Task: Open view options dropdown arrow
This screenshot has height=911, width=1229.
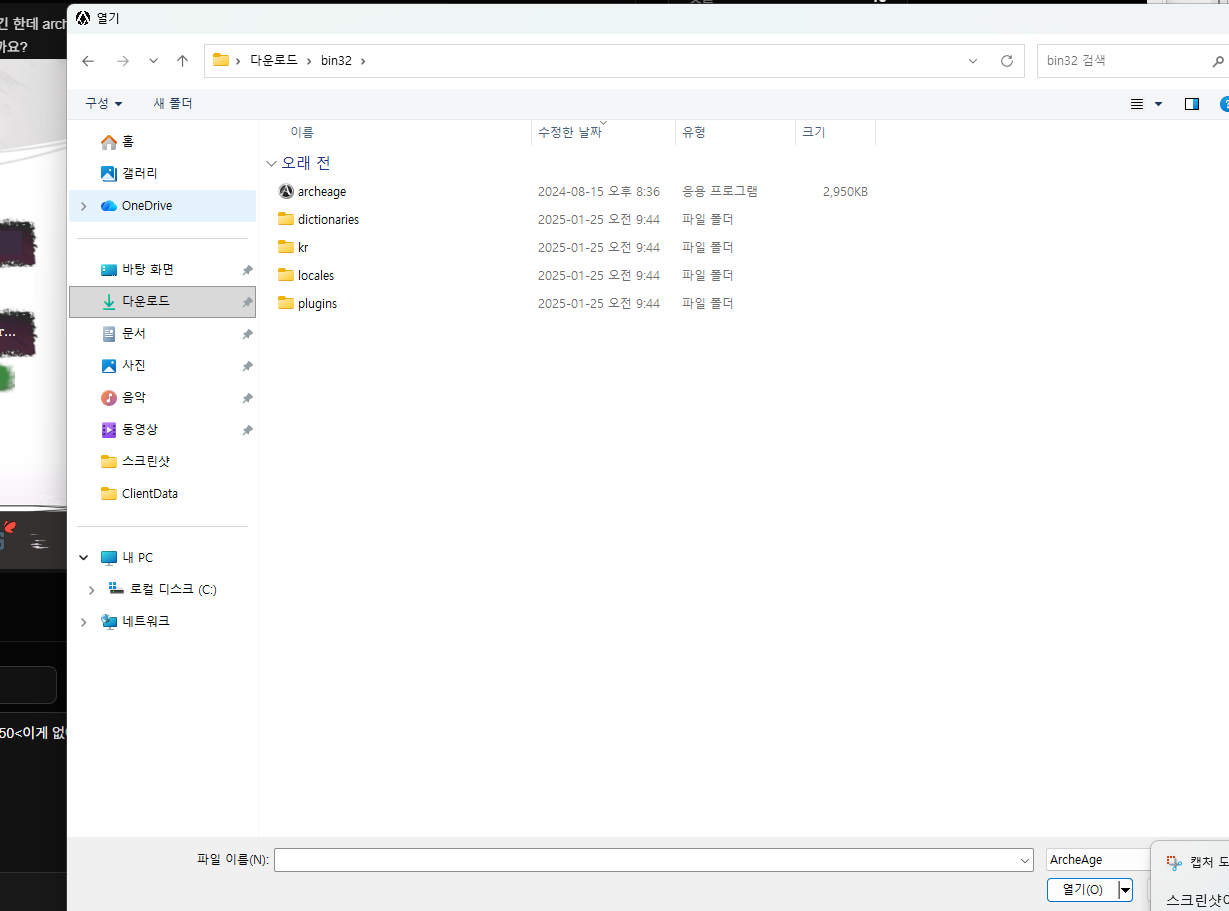Action: (x=1159, y=104)
